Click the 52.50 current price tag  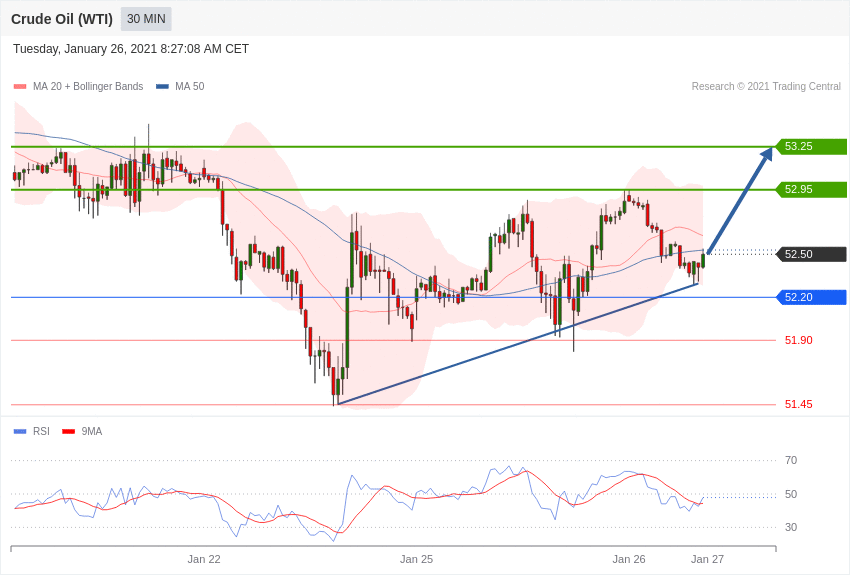click(x=812, y=254)
